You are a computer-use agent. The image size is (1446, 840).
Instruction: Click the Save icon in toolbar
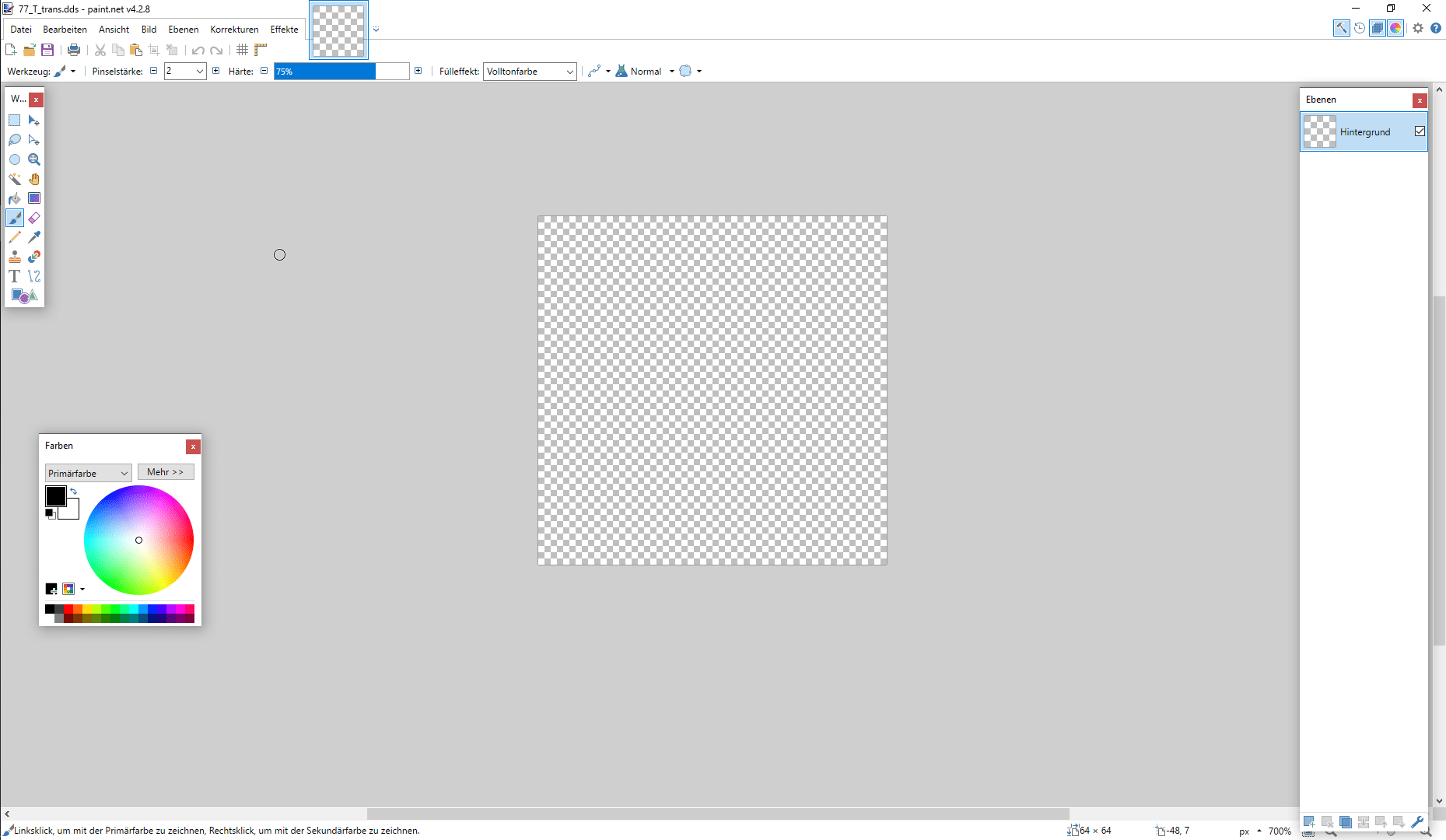47,50
